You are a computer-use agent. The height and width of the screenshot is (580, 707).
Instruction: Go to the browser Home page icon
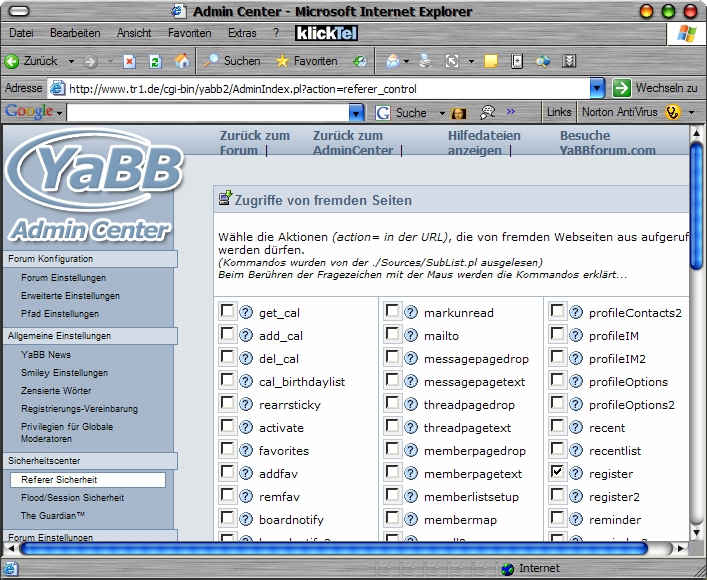coord(181,61)
